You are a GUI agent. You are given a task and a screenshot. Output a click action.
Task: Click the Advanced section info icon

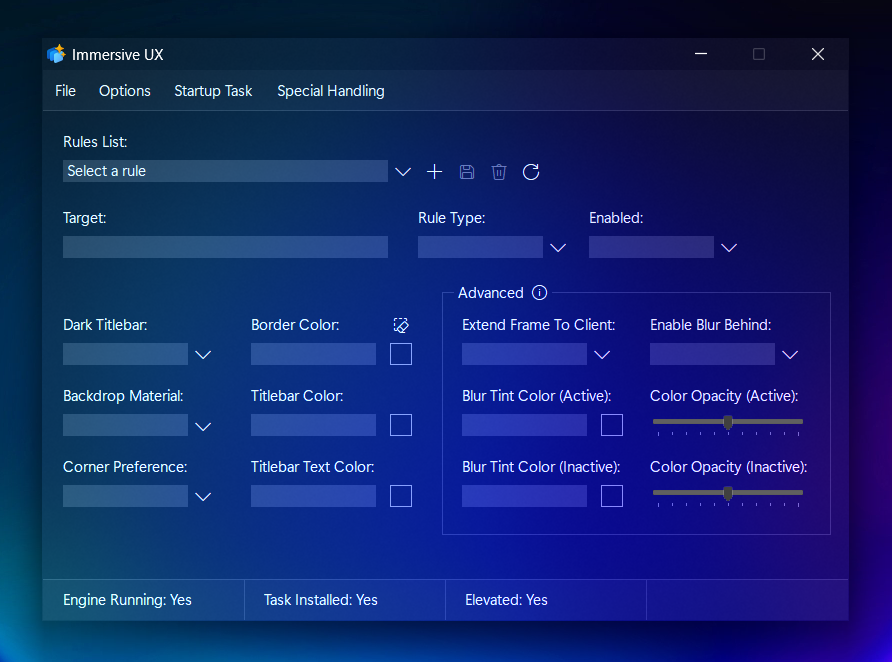click(x=540, y=293)
